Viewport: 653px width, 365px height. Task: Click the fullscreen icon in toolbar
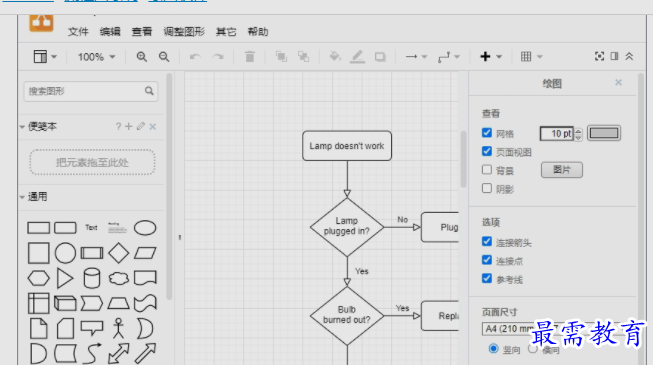[x=599, y=56]
